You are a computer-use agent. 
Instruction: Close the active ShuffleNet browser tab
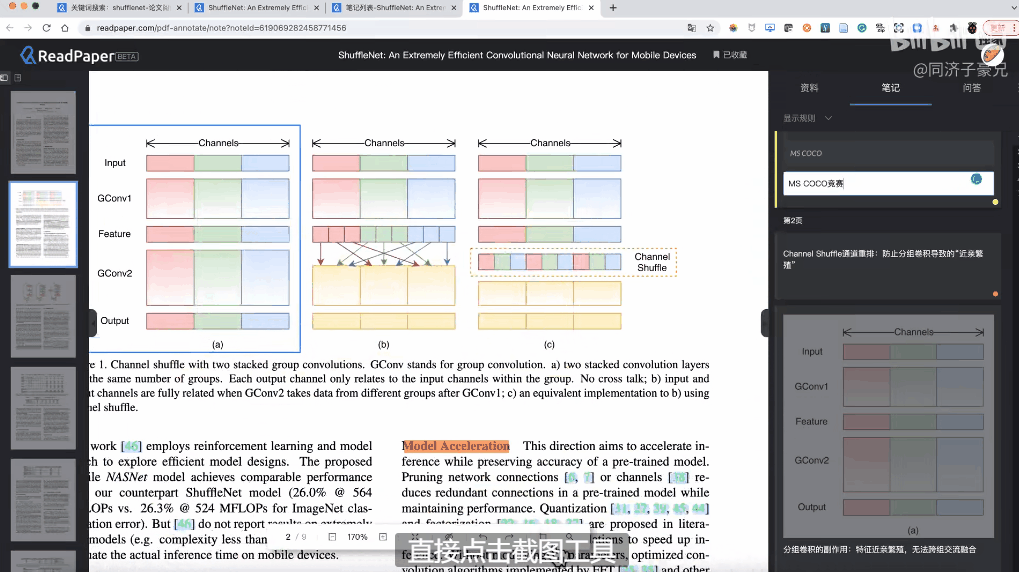pyautogui.click(x=591, y=8)
